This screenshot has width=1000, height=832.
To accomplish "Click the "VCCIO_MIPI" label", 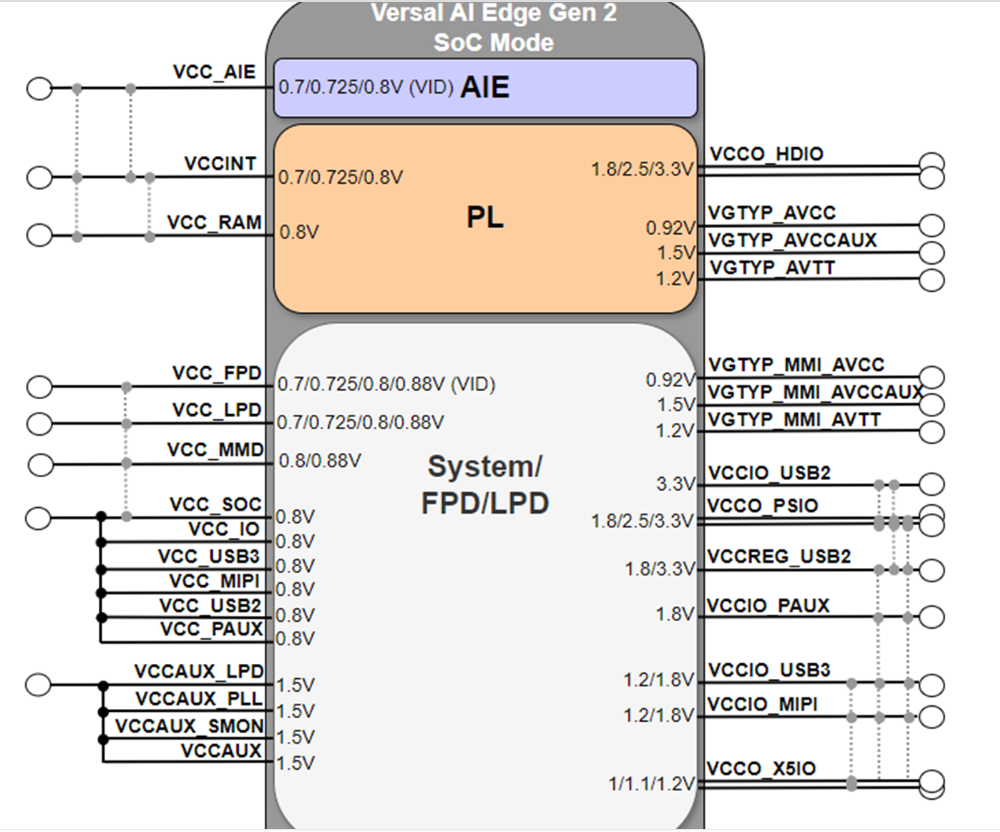I will [763, 704].
